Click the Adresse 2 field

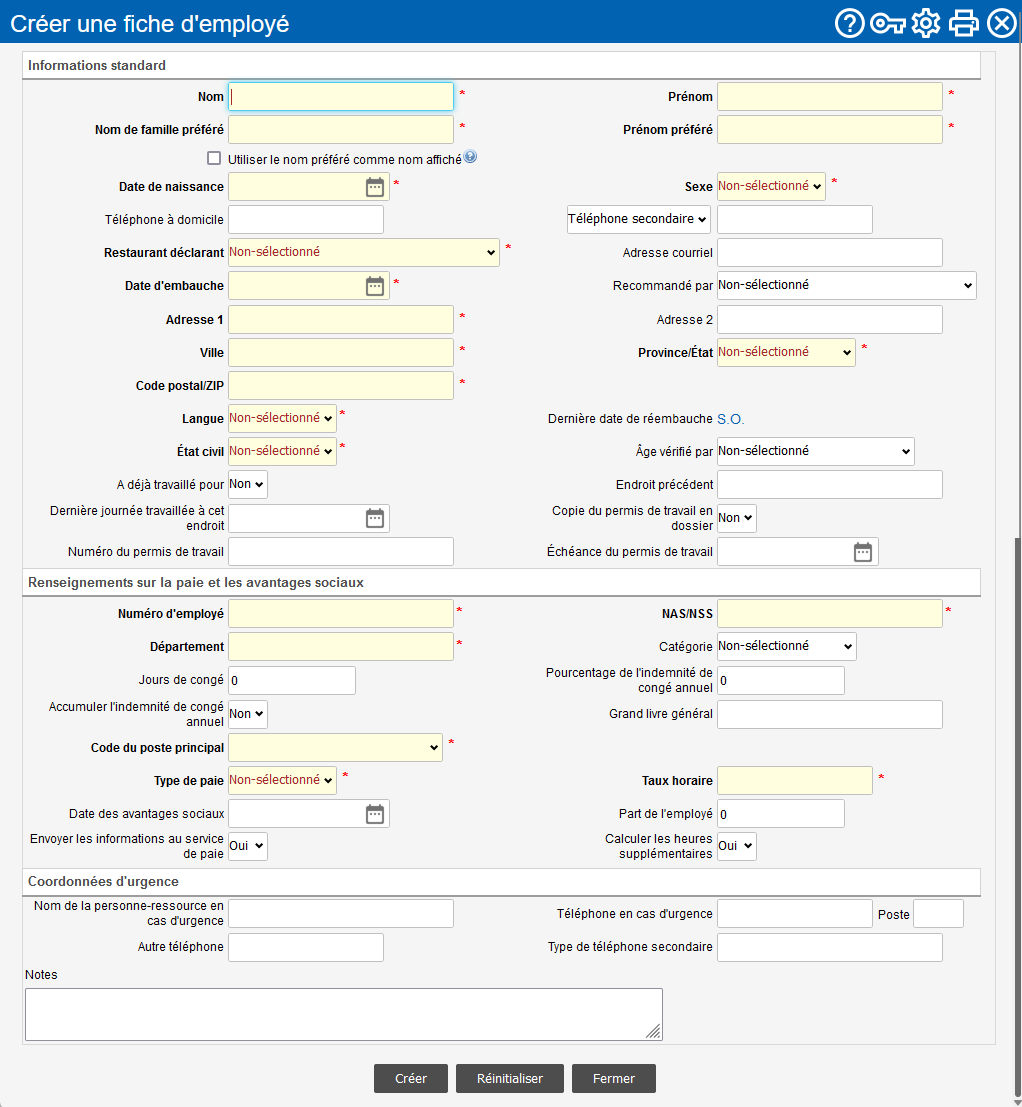(829, 319)
